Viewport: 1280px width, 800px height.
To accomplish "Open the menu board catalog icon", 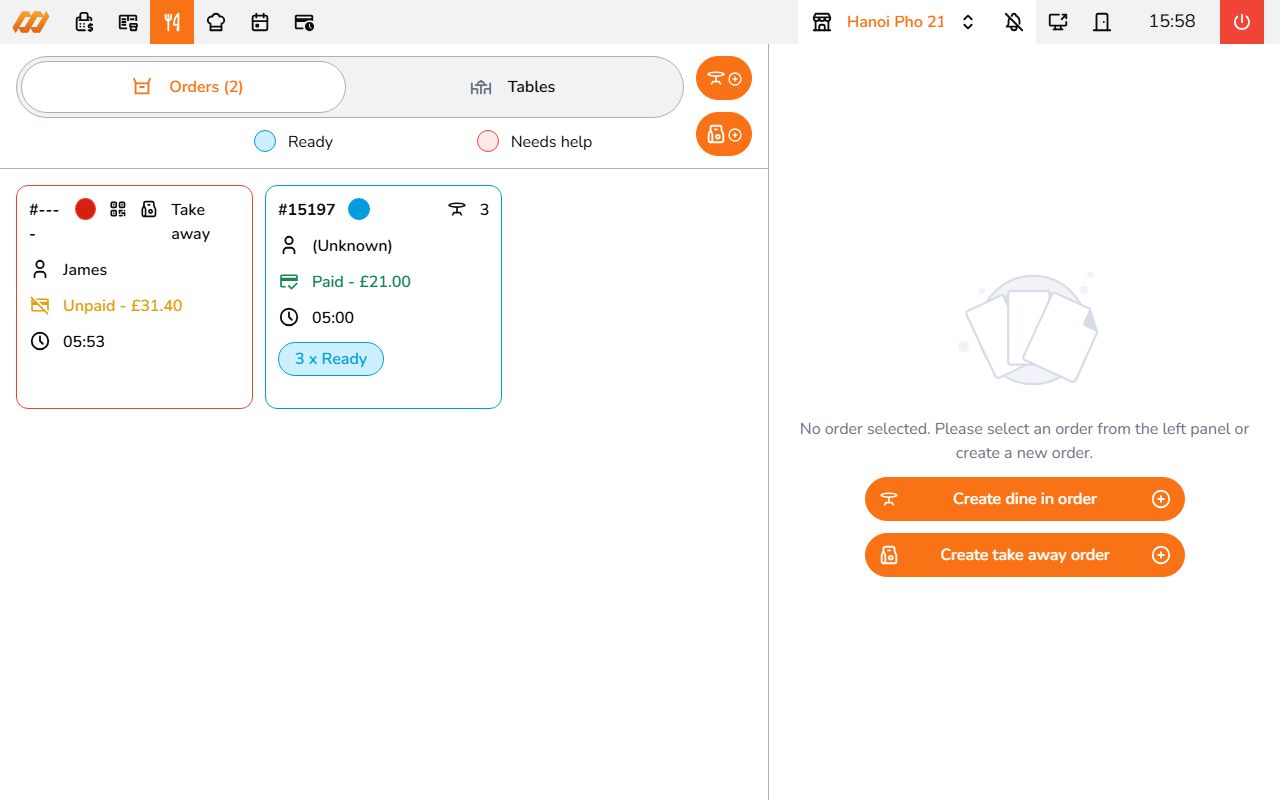I will (x=128, y=22).
